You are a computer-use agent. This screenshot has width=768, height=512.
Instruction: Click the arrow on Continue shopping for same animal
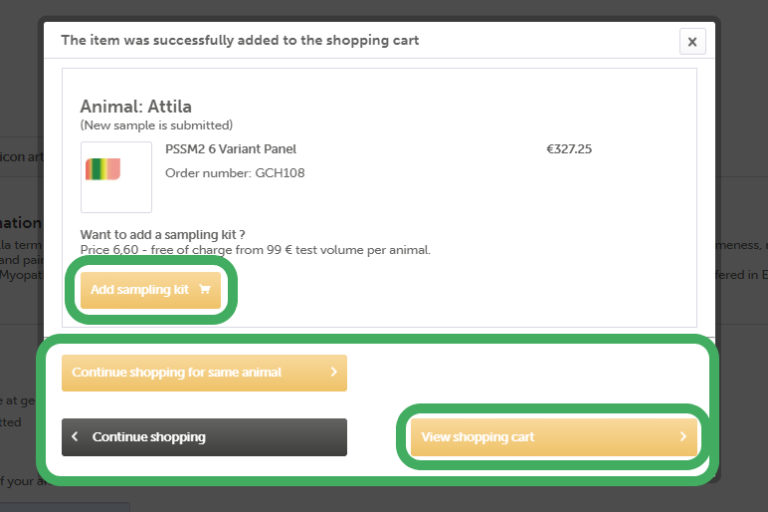tap(334, 372)
